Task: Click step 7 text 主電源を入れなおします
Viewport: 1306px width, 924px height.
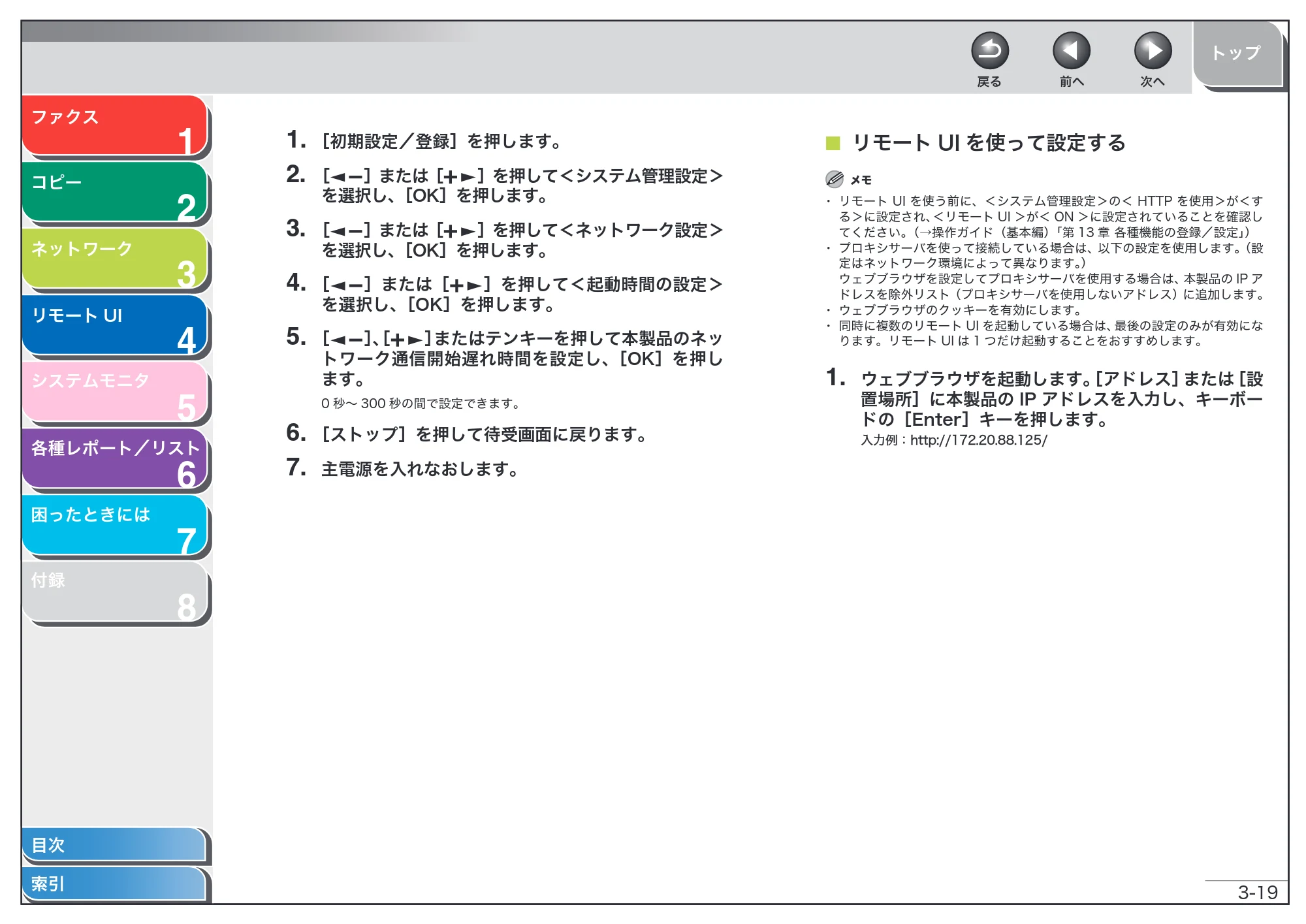Action: (420, 469)
